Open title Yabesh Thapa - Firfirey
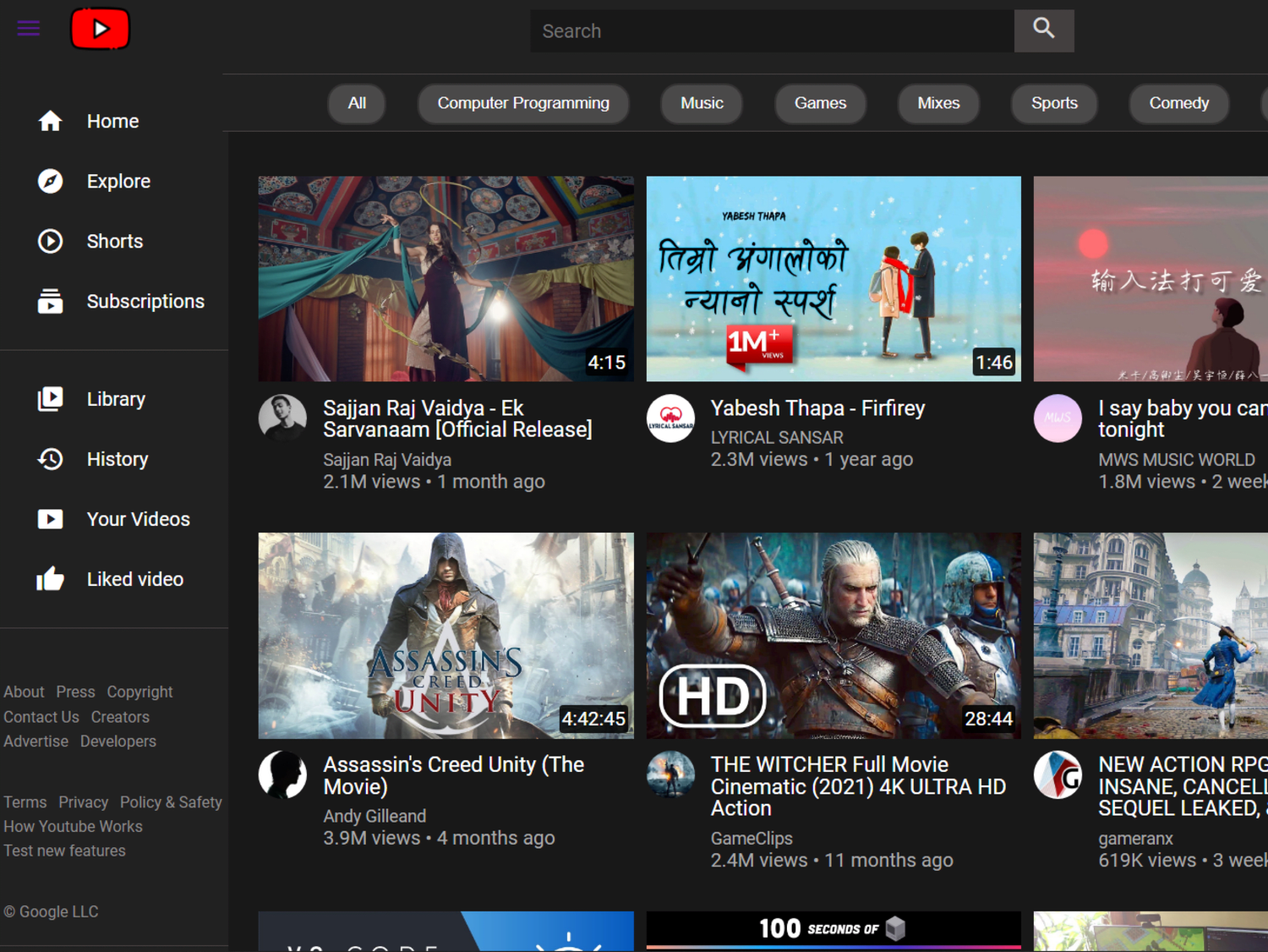Image resolution: width=1268 pixels, height=952 pixels. [x=817, y=408]
